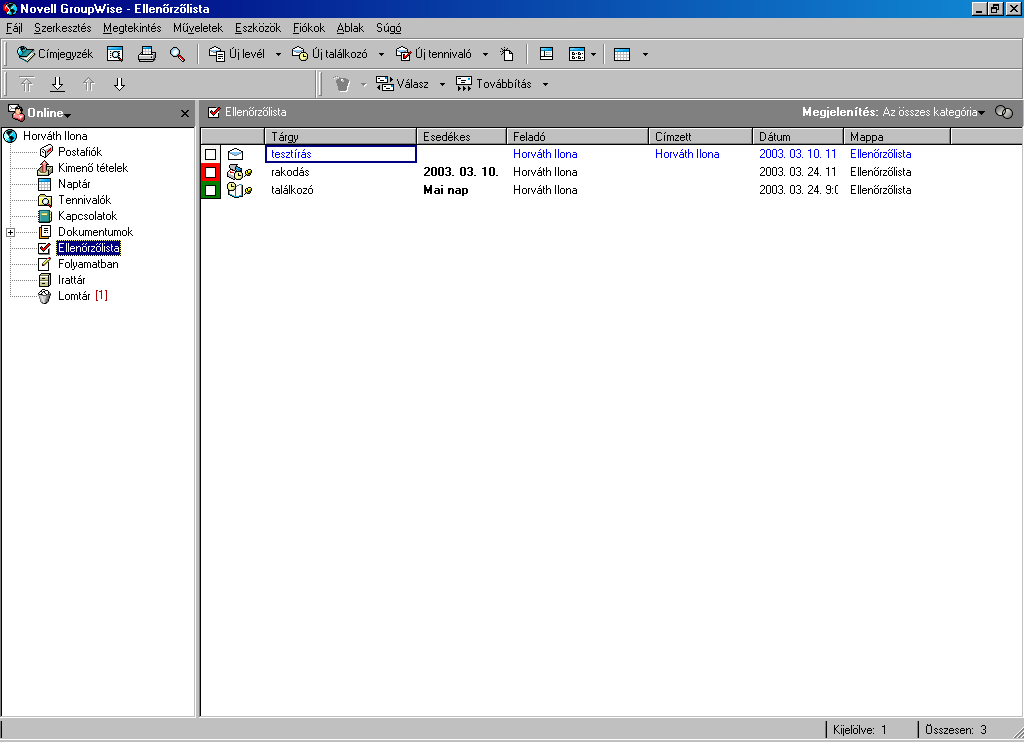
Task: Create a new mail with Új levél
Action: (236, 54)
